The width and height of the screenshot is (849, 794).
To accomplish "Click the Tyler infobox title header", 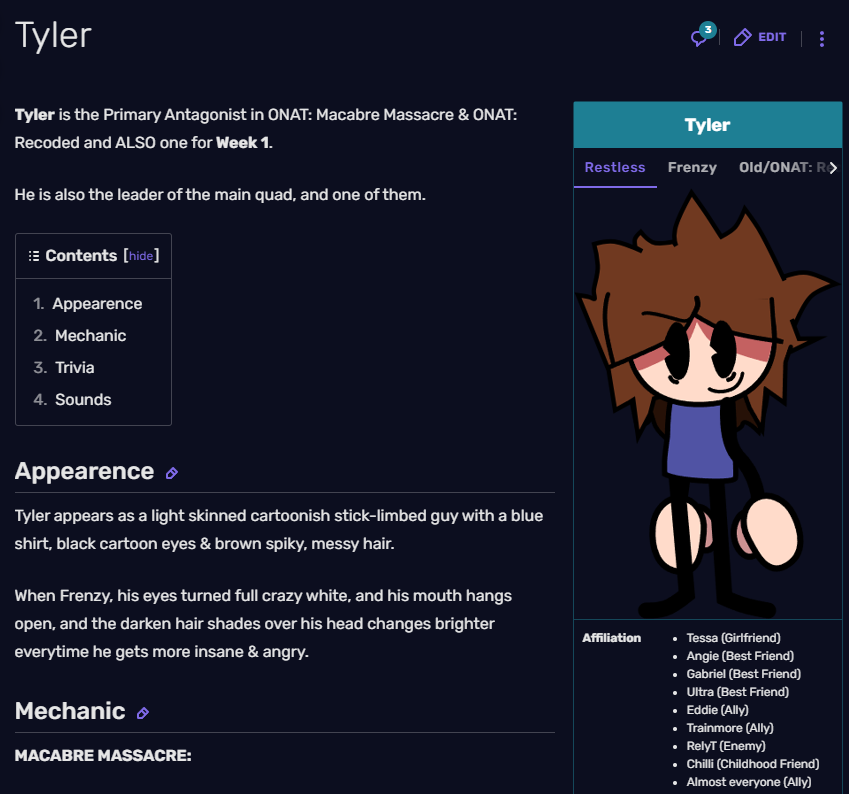I will click(x=708, y=125).
